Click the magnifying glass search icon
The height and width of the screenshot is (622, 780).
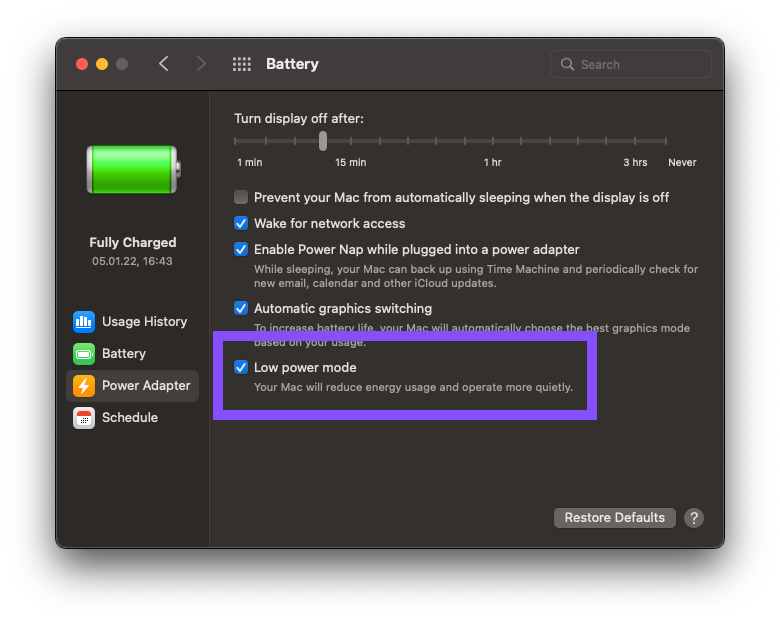click(x=568, y=65)
